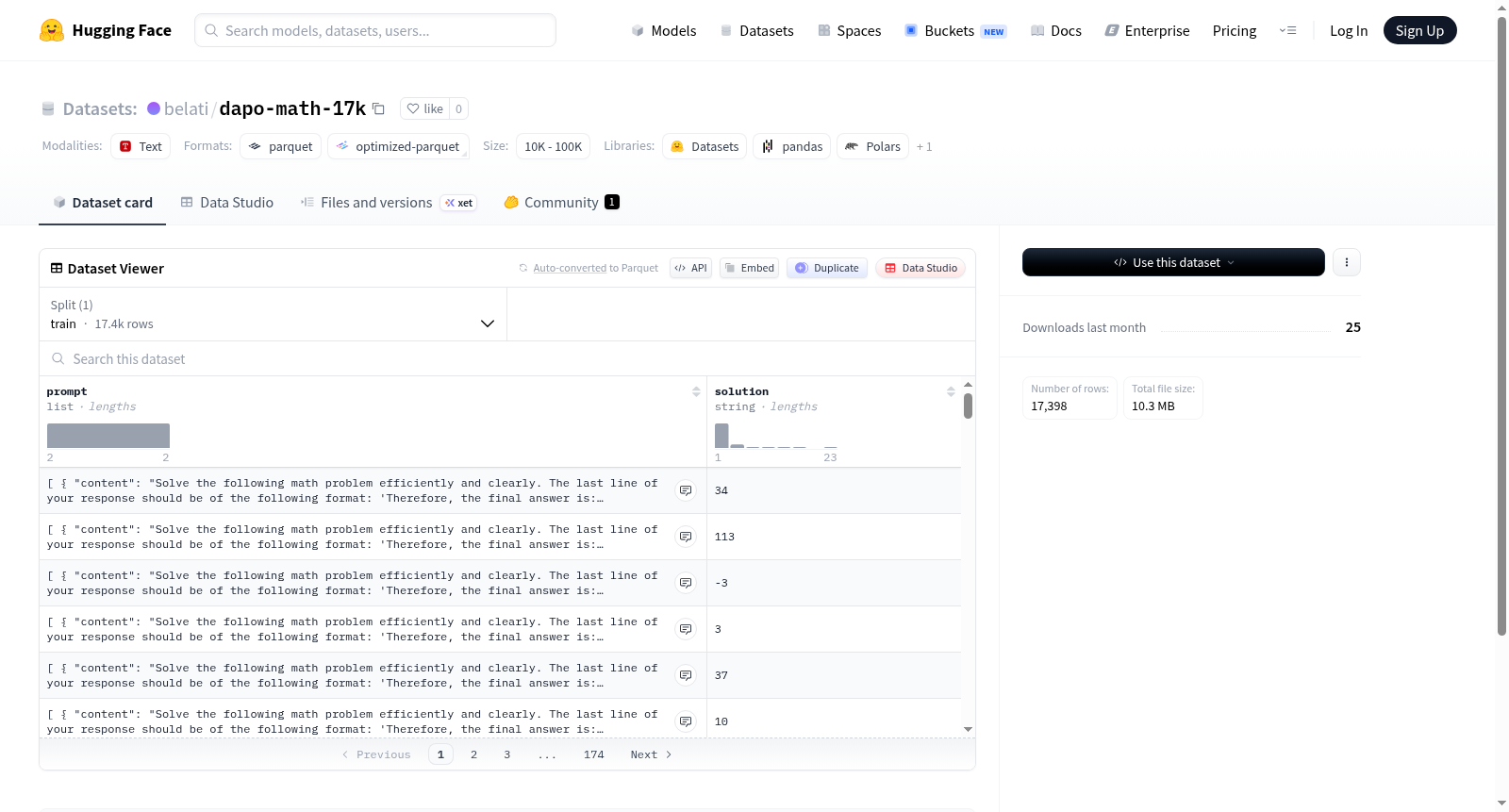Image resolution: width=1509 pixels, height=812 pixels.
Task: Click the Hugging Face logo icon
Action: [52, 30]
